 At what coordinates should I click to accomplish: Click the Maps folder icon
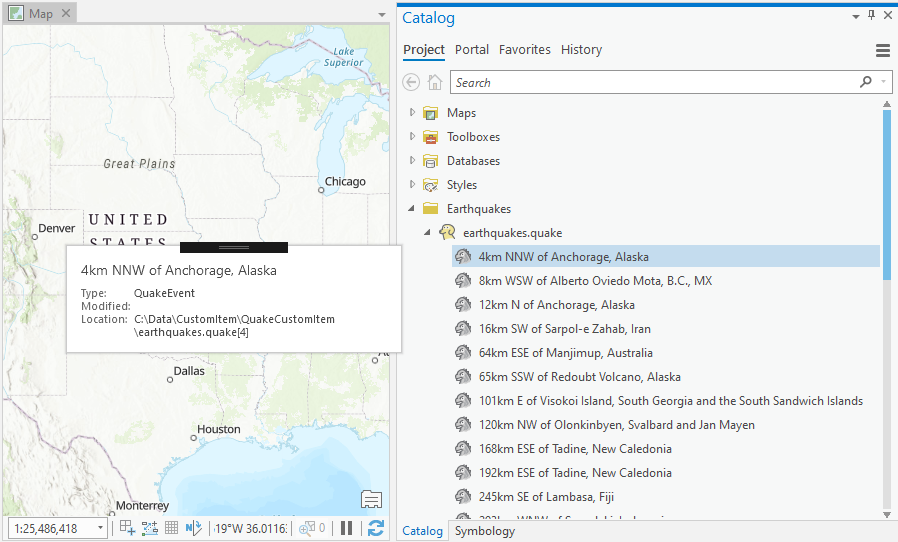pos(431,113)
